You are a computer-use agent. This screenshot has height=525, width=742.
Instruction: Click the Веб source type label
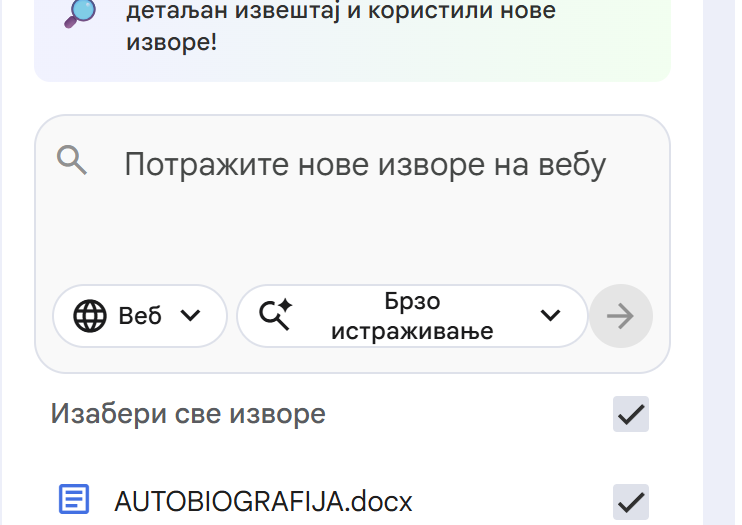pyautogui.click(x=140, y=316)
